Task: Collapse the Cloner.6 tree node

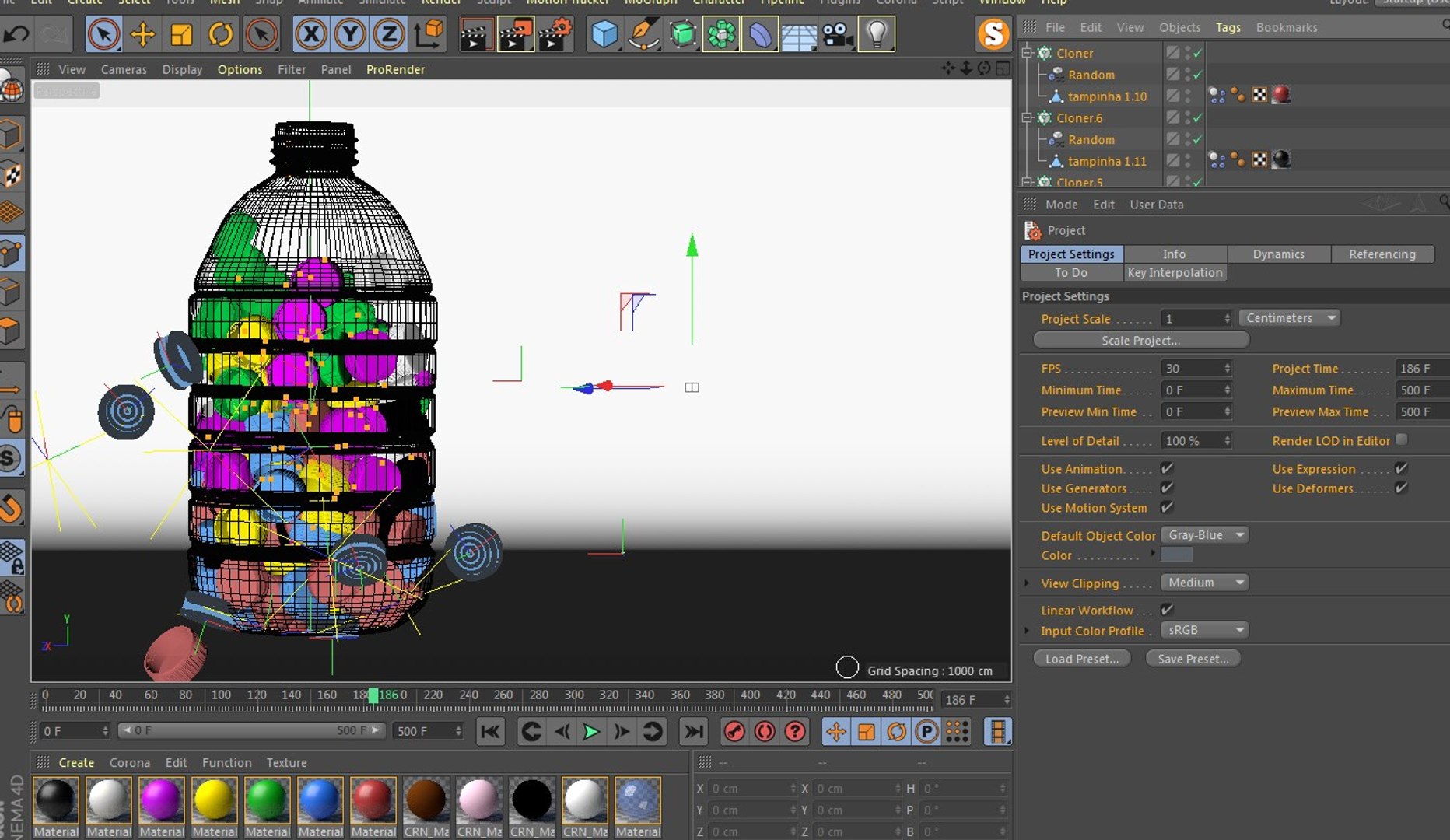Action: tap(1027, 118)
